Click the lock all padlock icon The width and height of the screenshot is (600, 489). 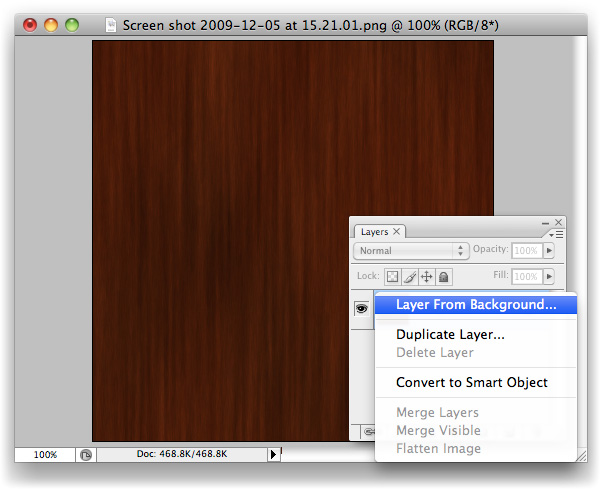(x=443, y=276)
